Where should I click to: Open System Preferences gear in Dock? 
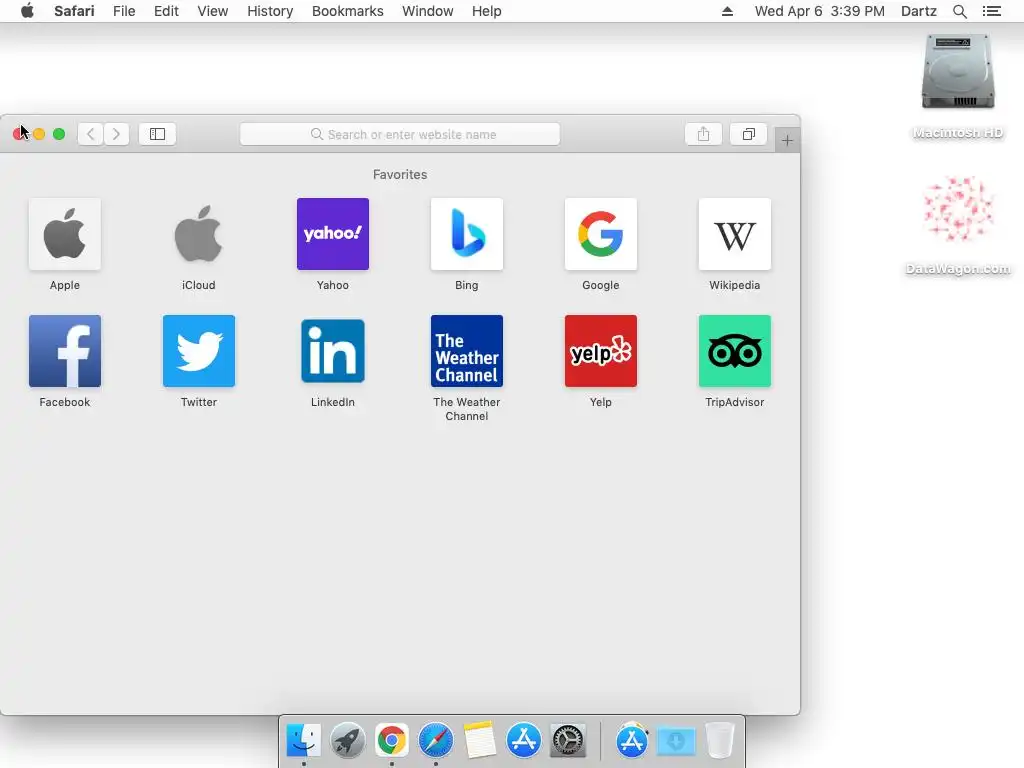[x=568, y=740]
